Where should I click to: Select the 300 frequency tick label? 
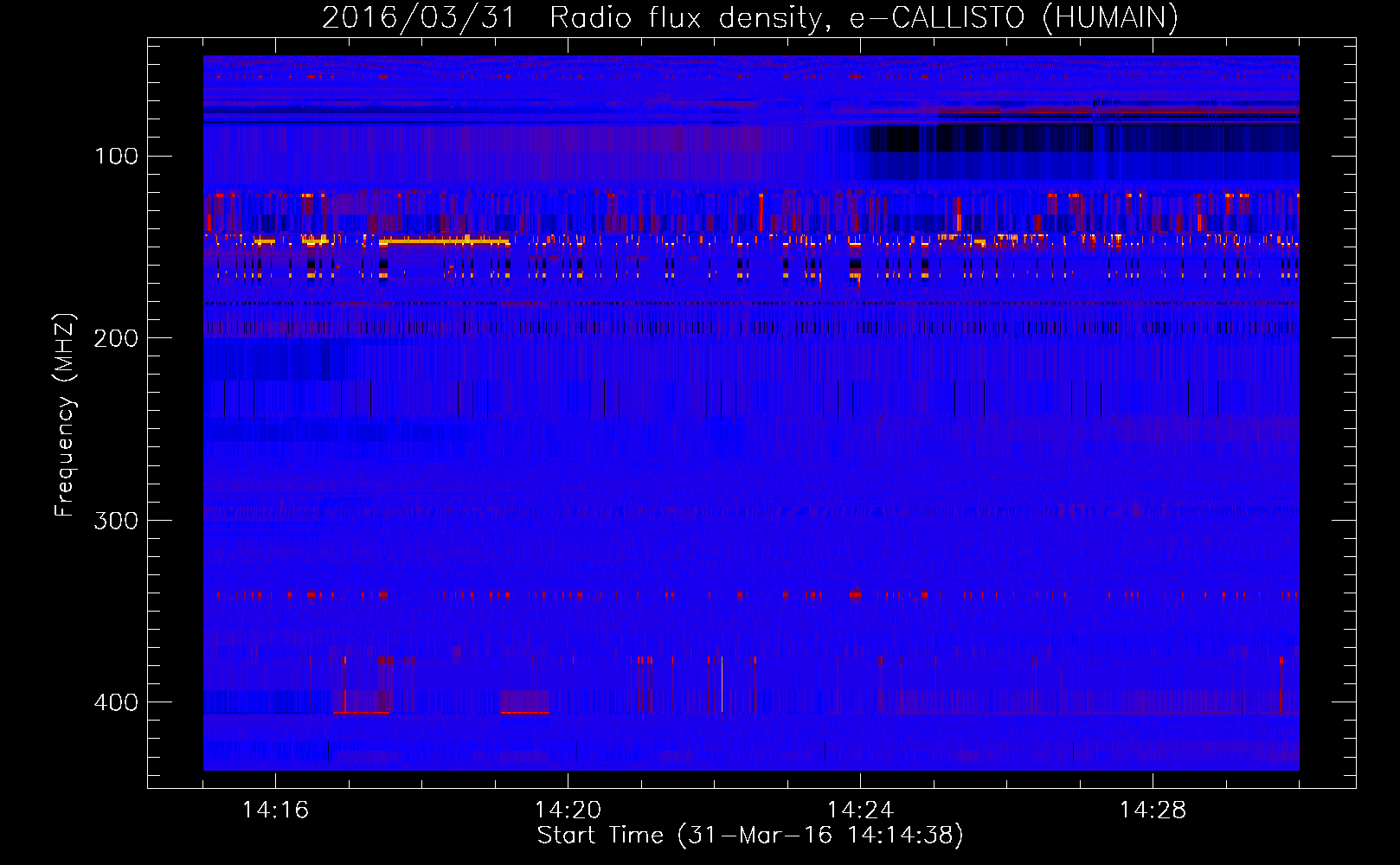116,520
